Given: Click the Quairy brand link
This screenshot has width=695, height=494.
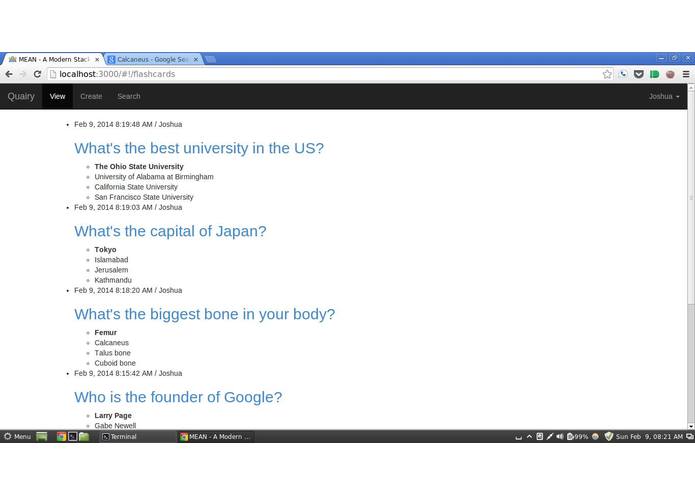Looking at the screenshot, I should [21, 96].
